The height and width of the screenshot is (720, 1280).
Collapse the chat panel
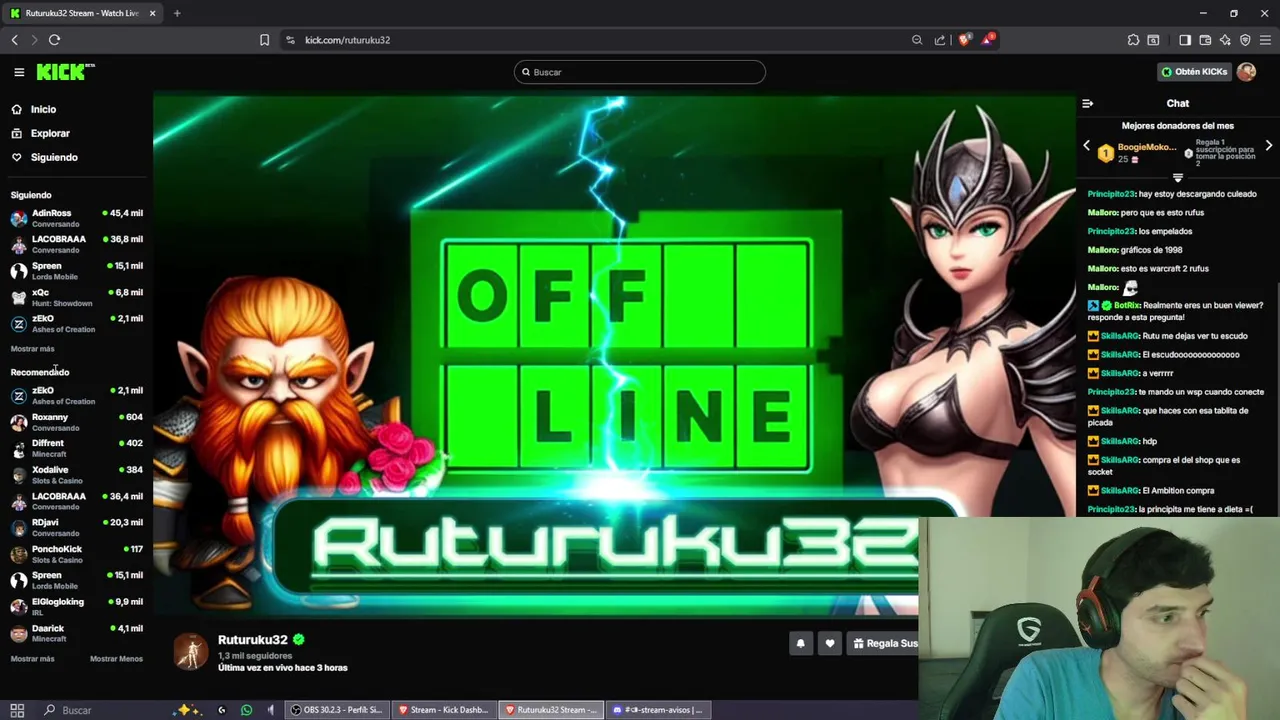[1088, 103]
